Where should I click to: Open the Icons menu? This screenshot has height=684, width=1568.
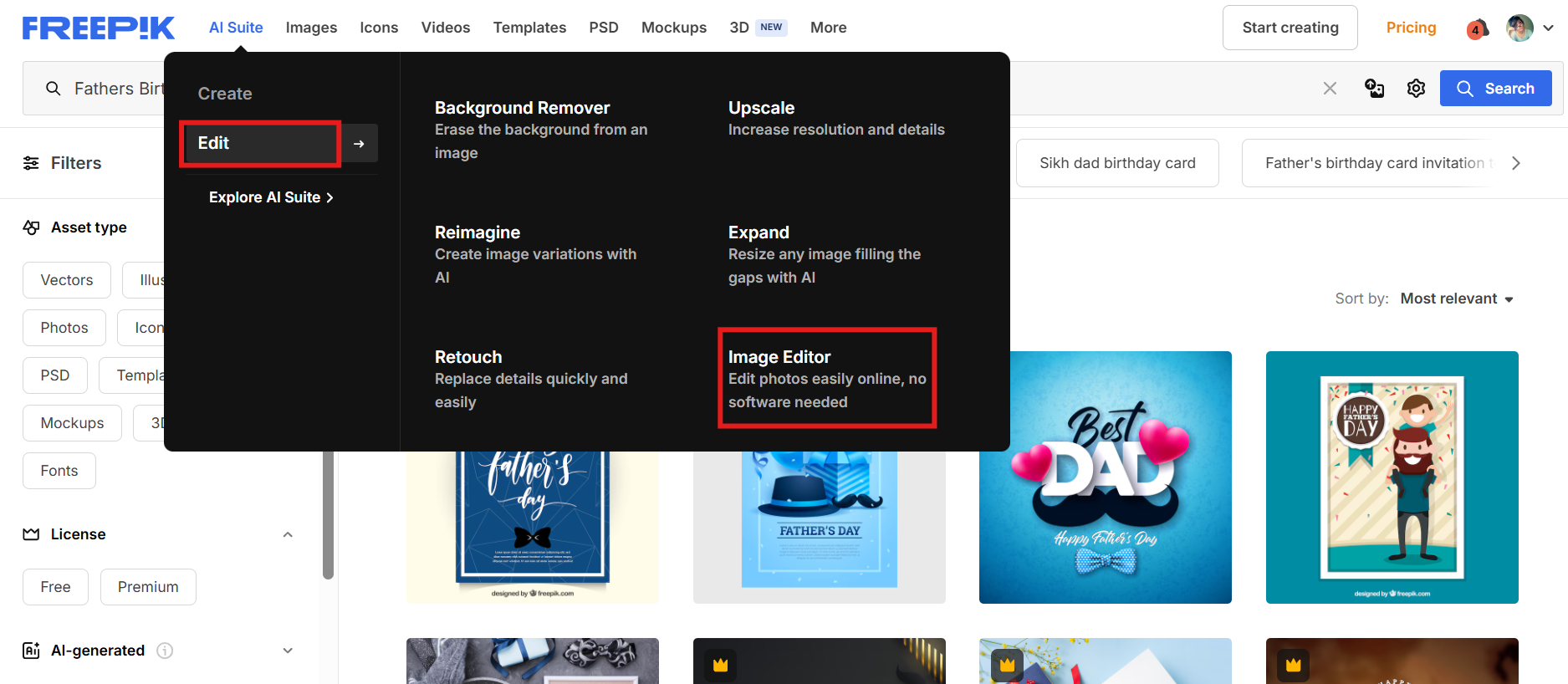[x=379, y=28]
